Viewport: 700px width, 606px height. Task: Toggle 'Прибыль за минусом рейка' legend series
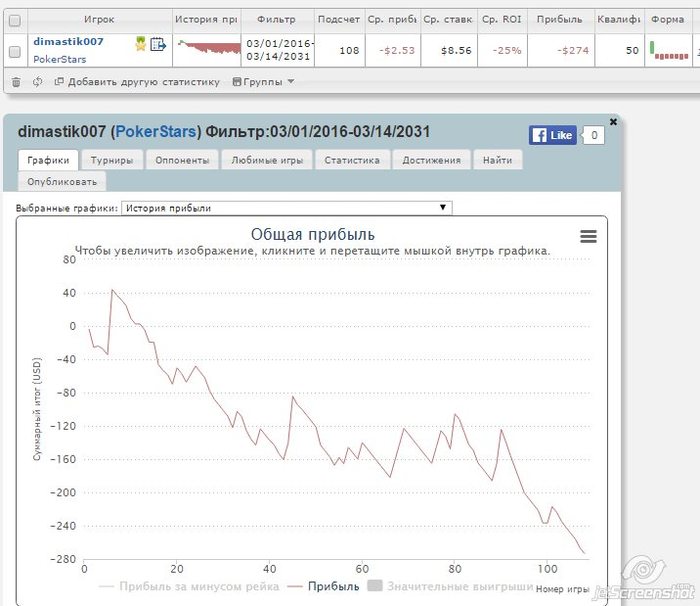189,586
